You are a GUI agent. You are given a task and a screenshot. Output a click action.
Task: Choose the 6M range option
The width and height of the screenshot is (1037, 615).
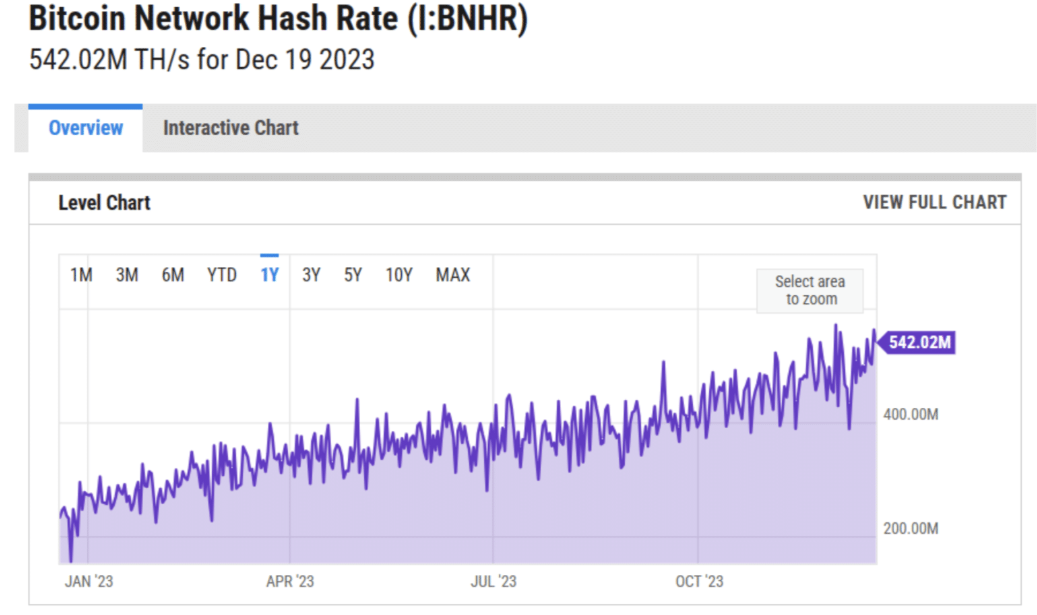coord(173,275)
